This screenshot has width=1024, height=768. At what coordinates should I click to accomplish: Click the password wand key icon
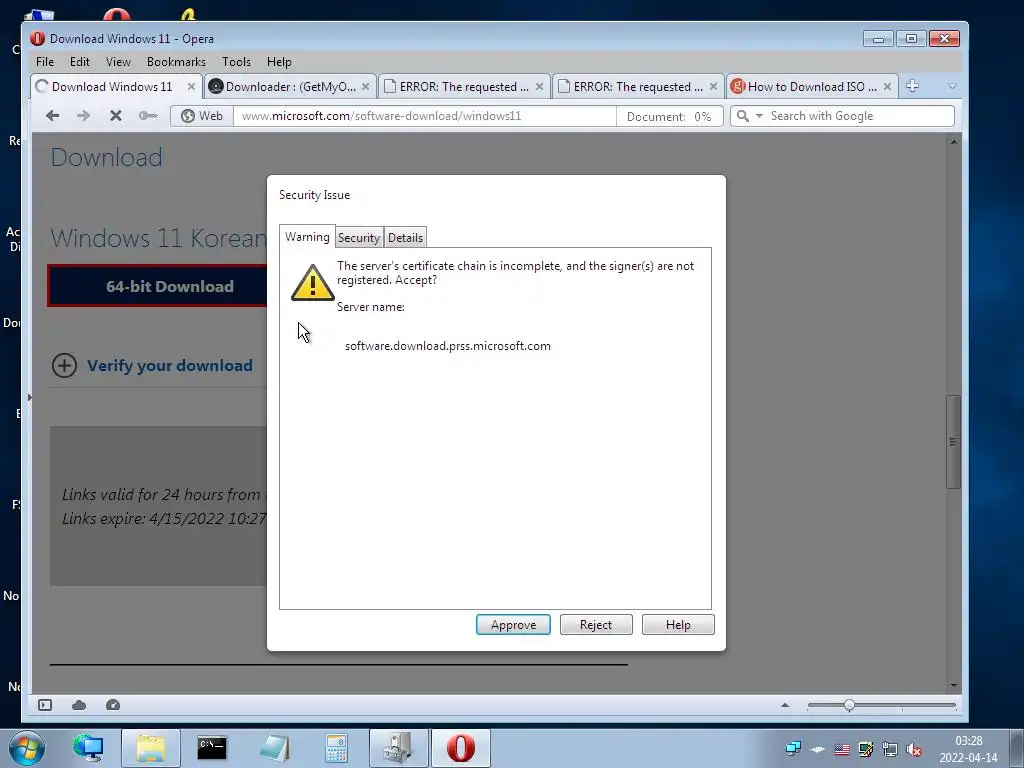[x=148, y=116]
